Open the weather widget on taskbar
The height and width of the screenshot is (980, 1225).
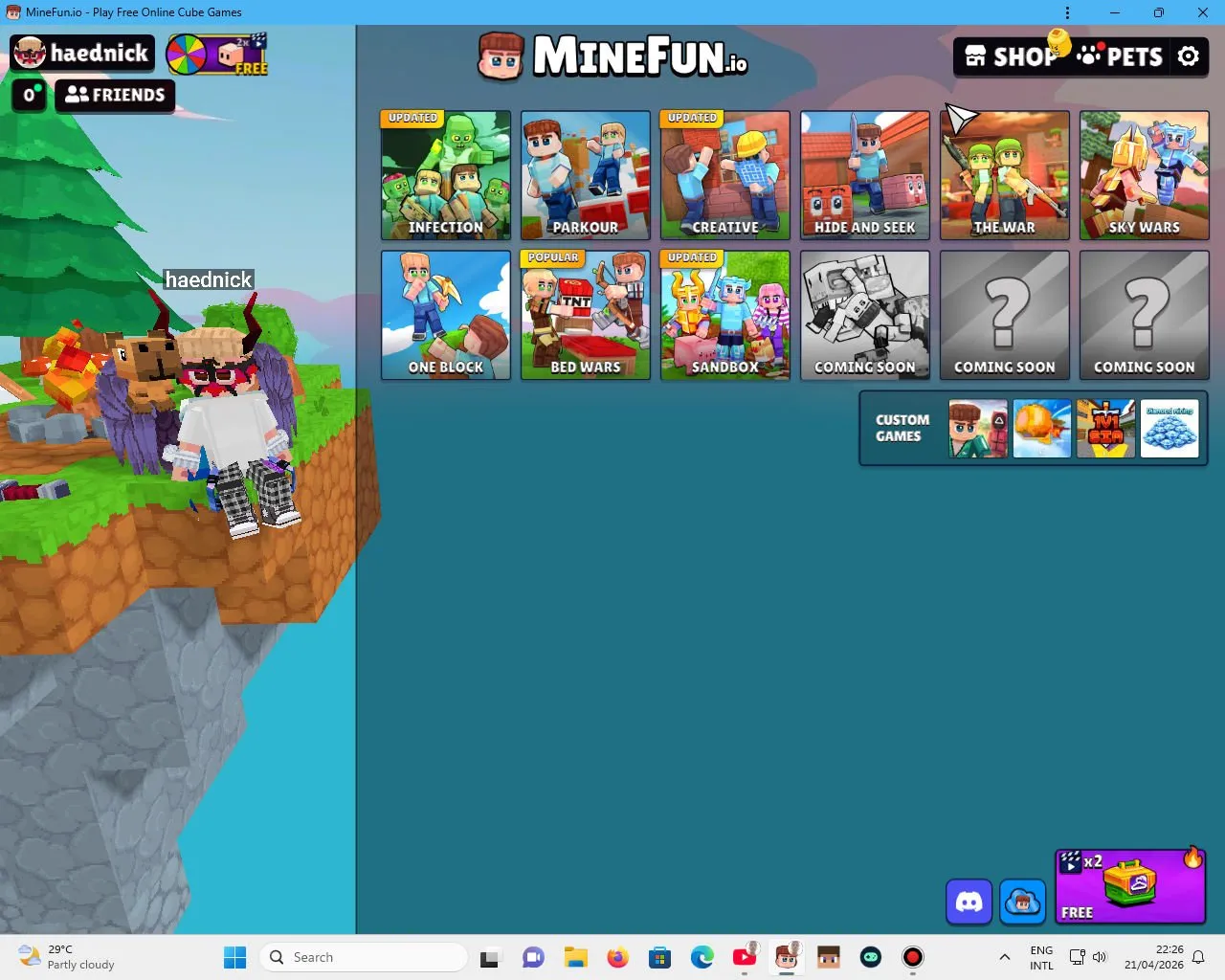click(67, 957)
